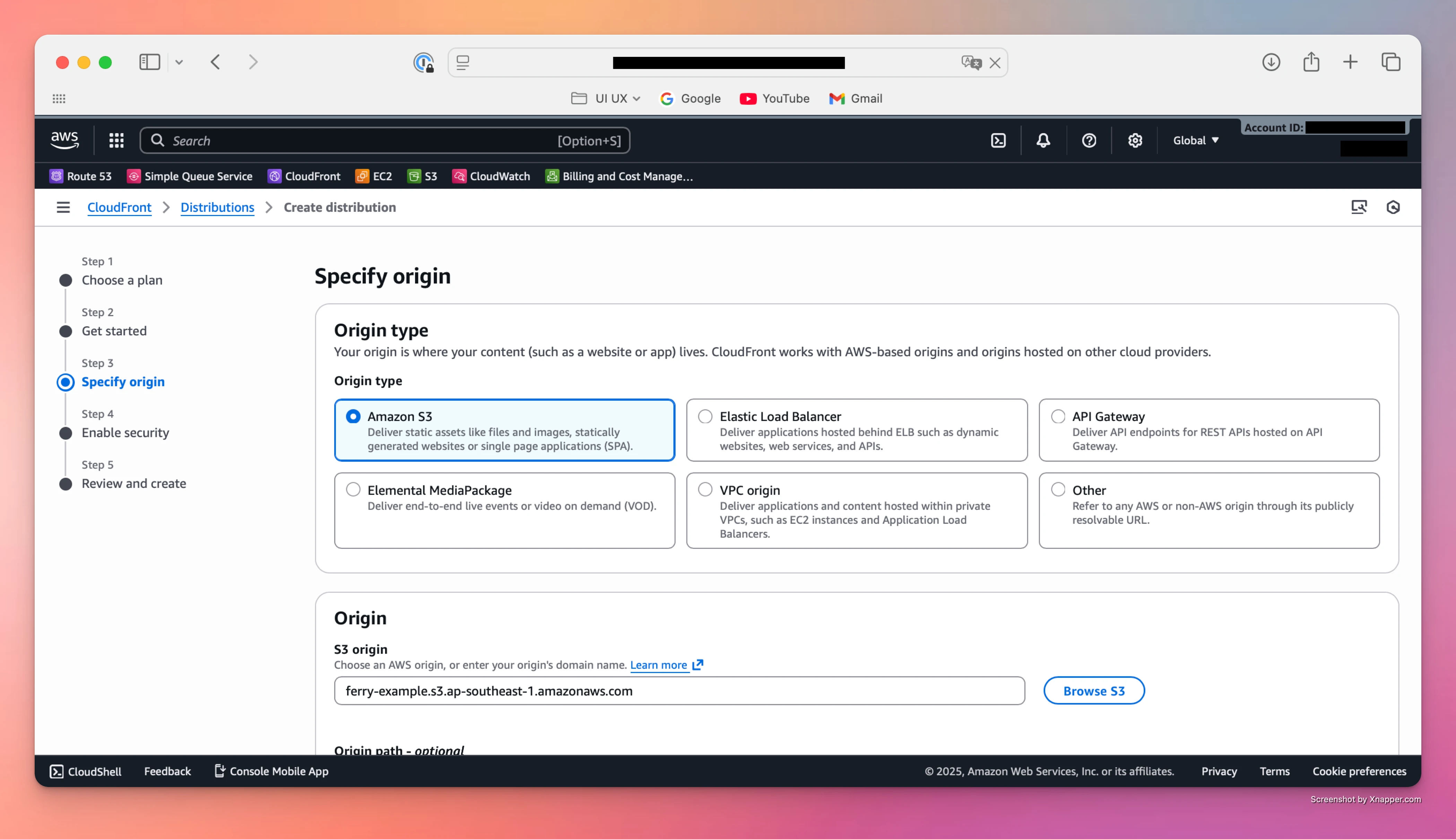1456x839 pixels.
Task: Click the AWS logo home icon
Action: point(64,140)
